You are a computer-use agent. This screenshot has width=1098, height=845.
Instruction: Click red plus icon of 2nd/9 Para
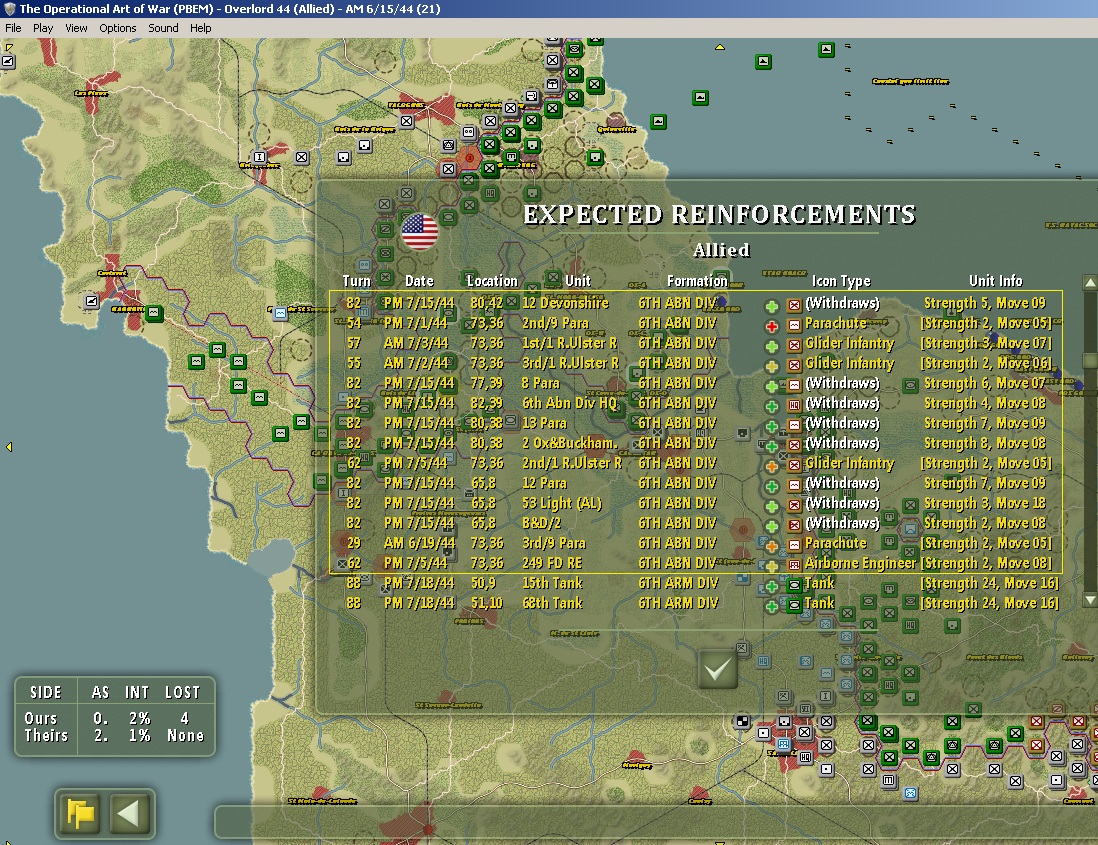pyautogui.click(x=772, y=326)
